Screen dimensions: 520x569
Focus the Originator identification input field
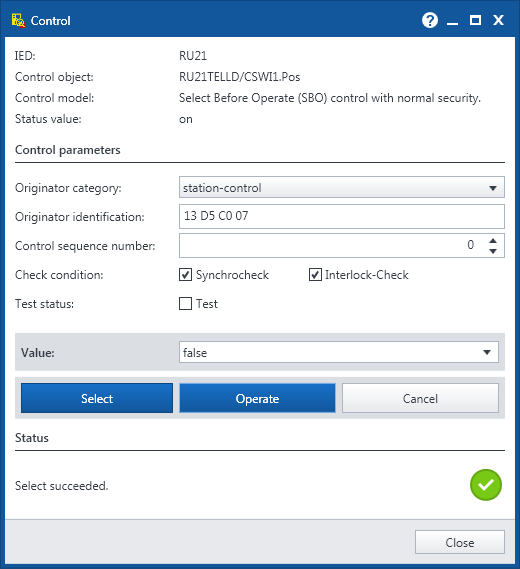[x=341, y=216]
